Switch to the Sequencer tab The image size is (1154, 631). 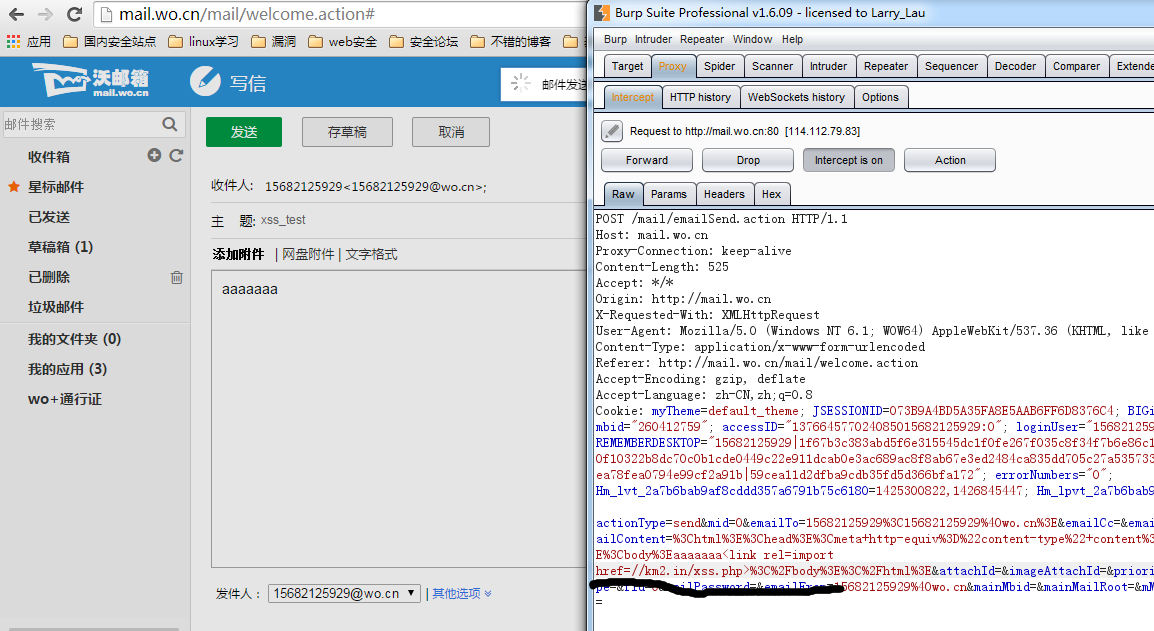pyautogui.click(x=951, y=66)
